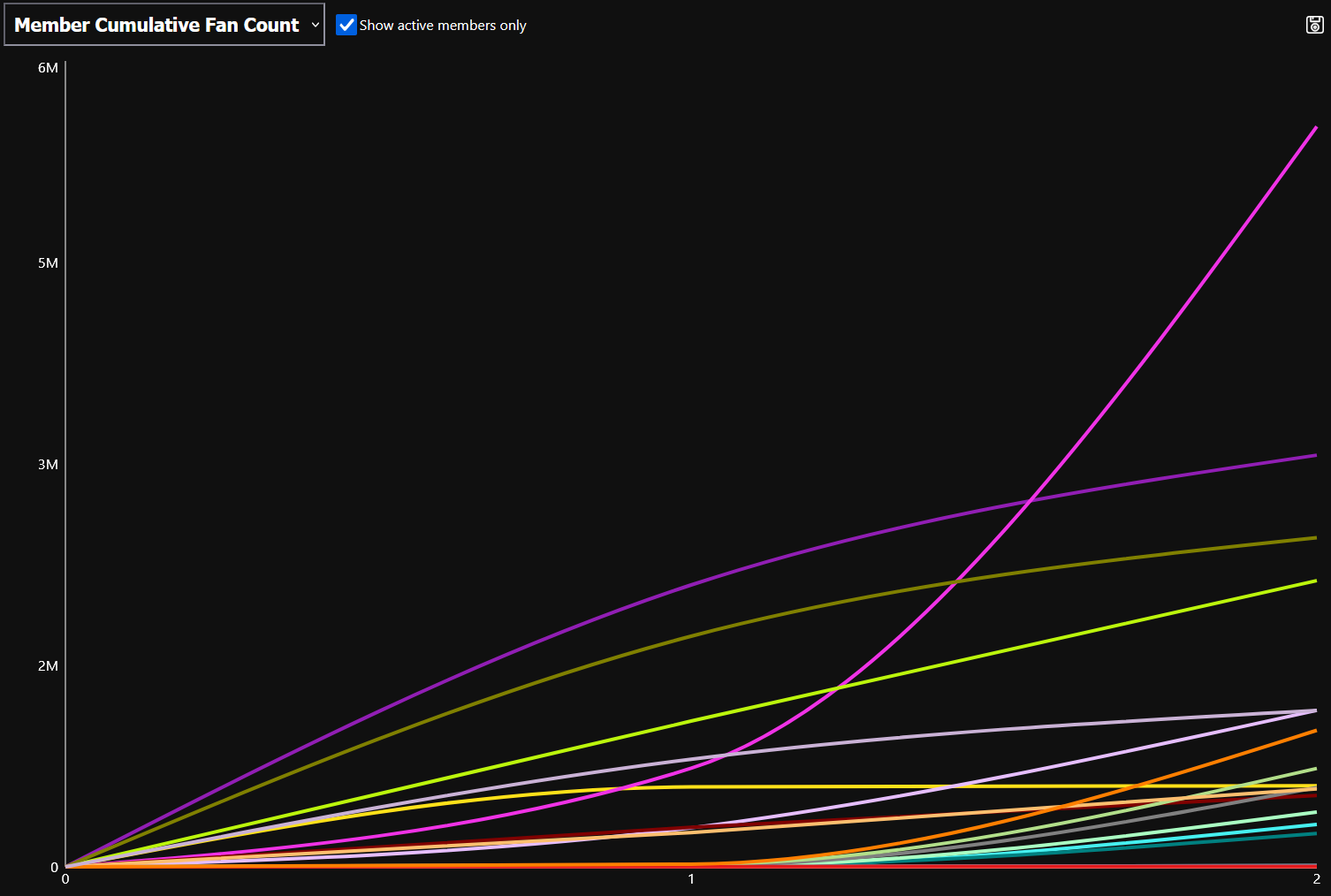Click the save chart snapshot icon
Screen dimensions: 1331x896
pyautogui.click(x=1314, y=25)
